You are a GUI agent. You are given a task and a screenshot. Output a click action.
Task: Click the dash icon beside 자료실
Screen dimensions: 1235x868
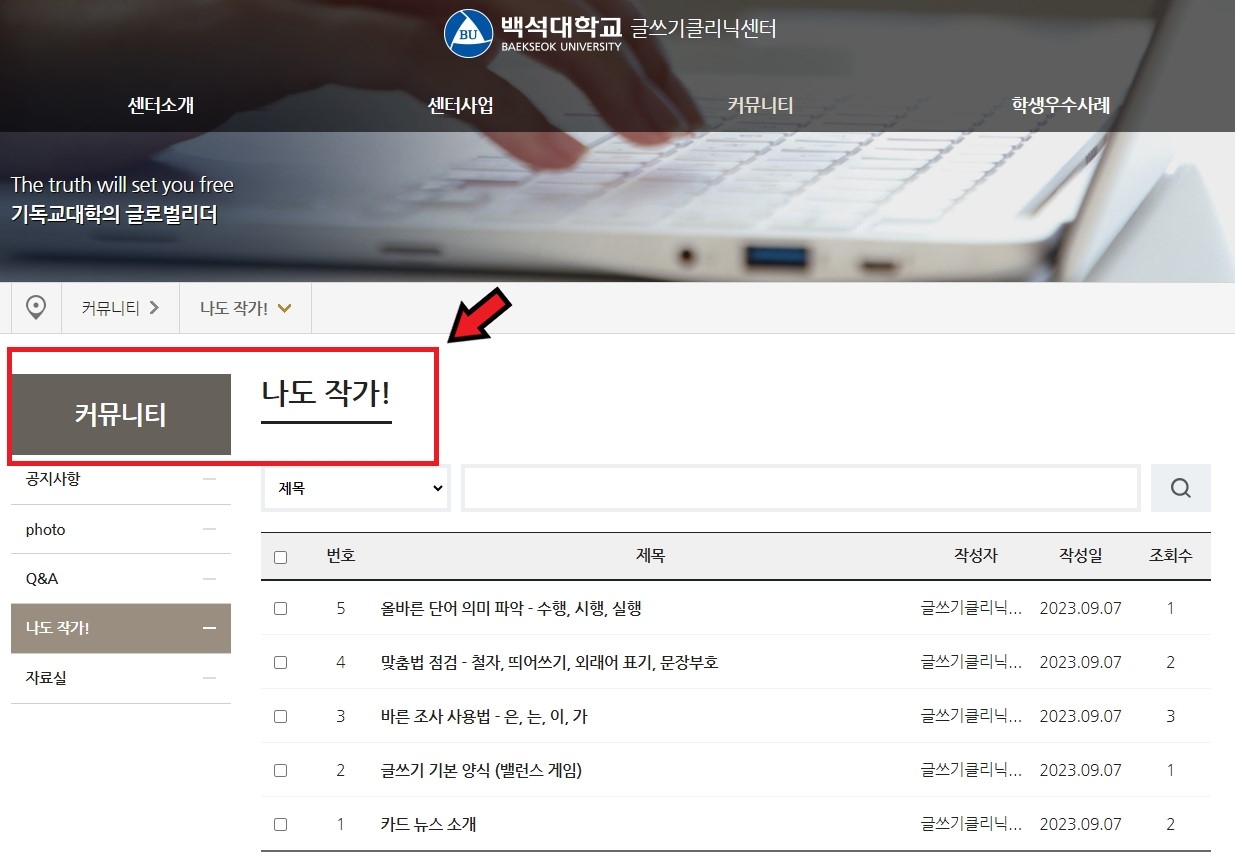(209, 678)
